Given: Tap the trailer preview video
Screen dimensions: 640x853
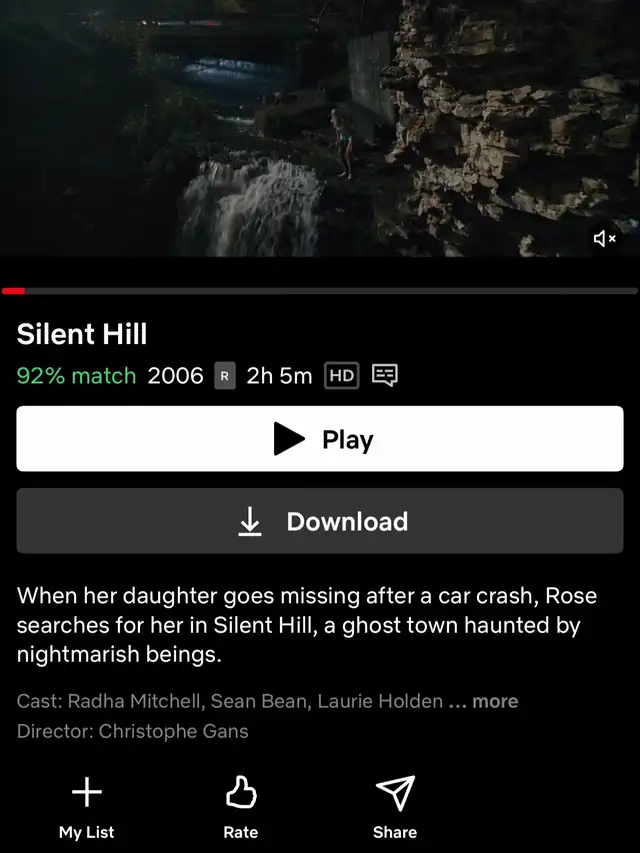Looking at the screenshot, I should coord(320,128).
